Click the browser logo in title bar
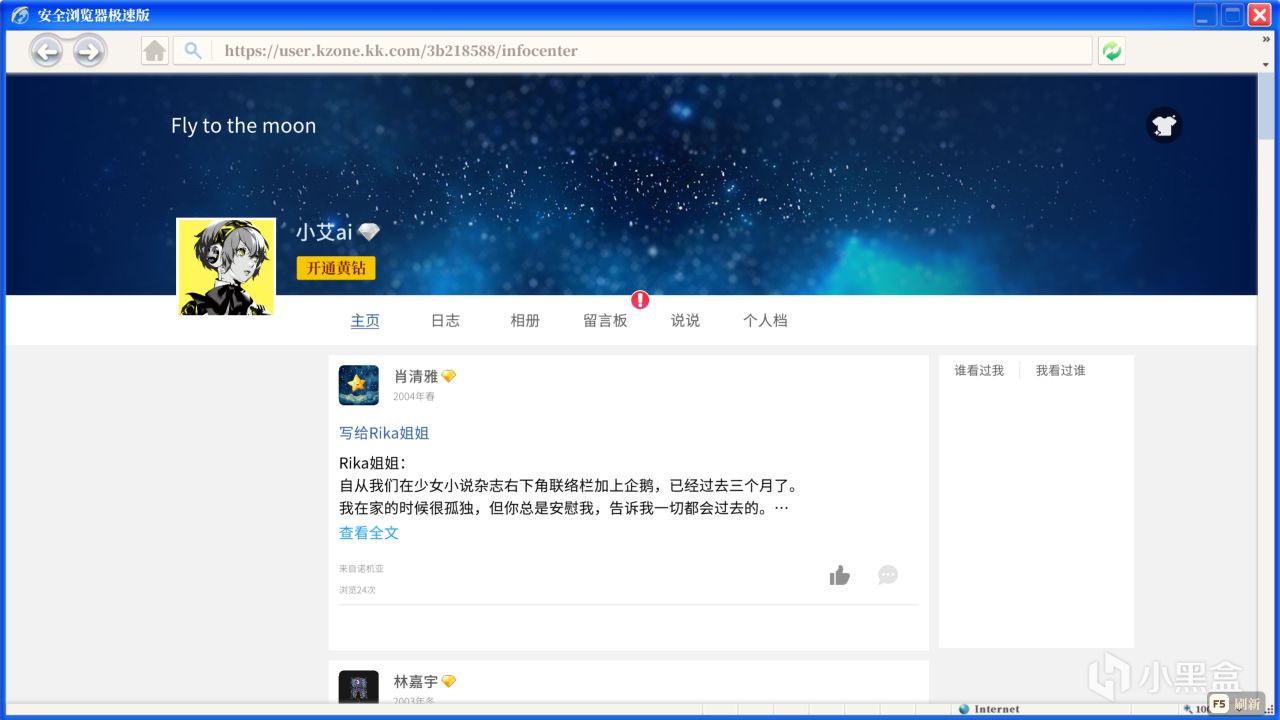The image size is (1280, 720). coord(20,15)
